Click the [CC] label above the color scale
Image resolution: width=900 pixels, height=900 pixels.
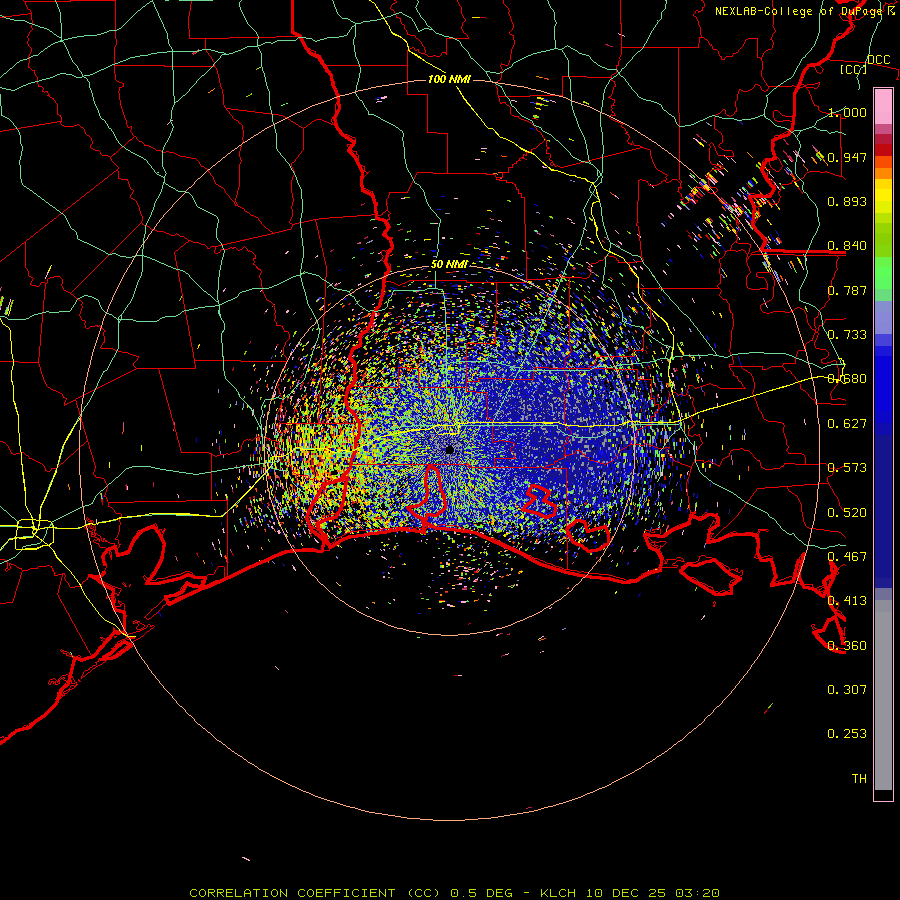(854, 69)
